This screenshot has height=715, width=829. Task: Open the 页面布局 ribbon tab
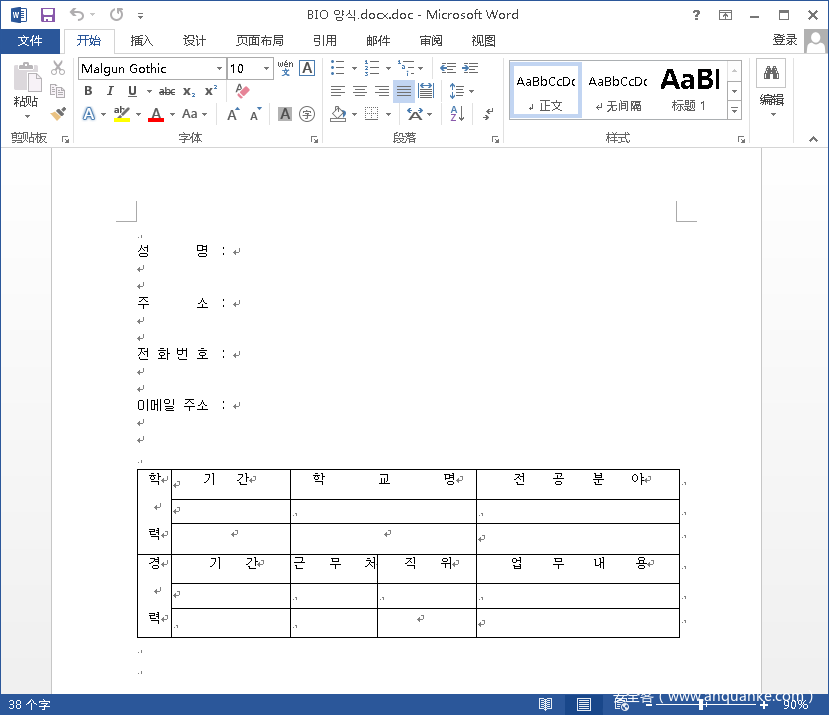tap(259, 41)
